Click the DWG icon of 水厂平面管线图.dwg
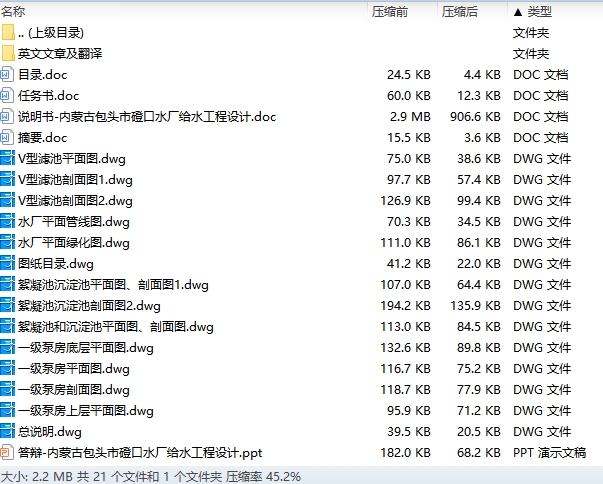Image resolution: width=603 pixels, height=484 pixels. click(x=7, y=221)
